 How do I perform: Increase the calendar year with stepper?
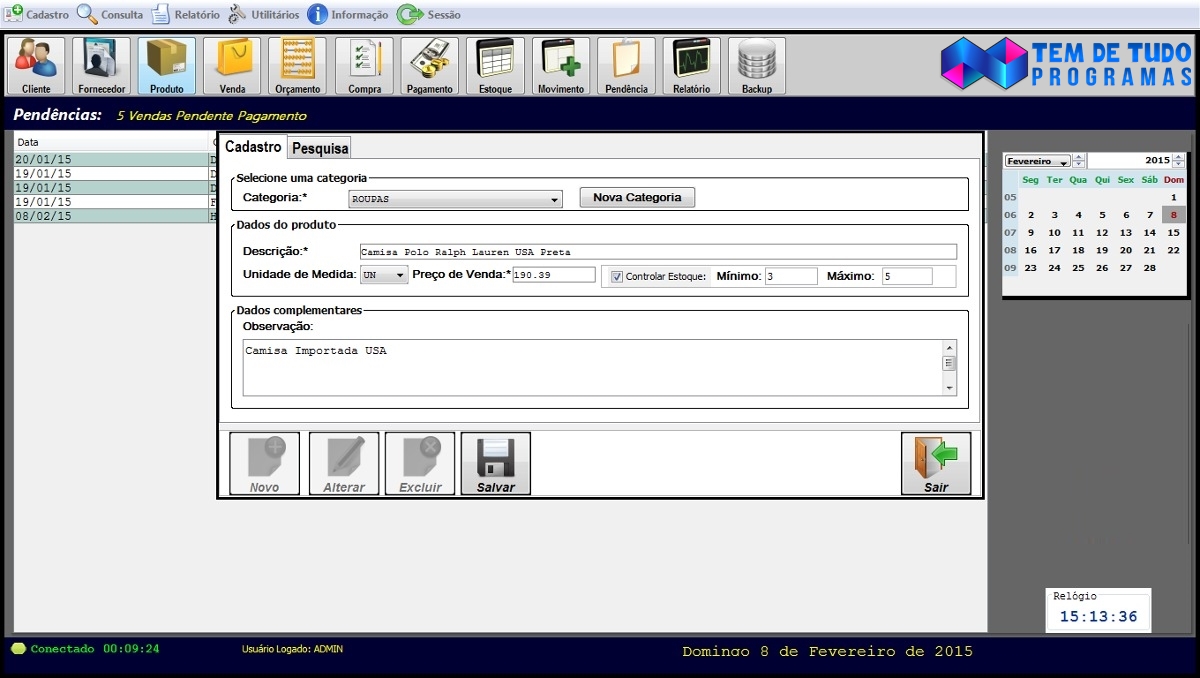tap(1180, 157)
